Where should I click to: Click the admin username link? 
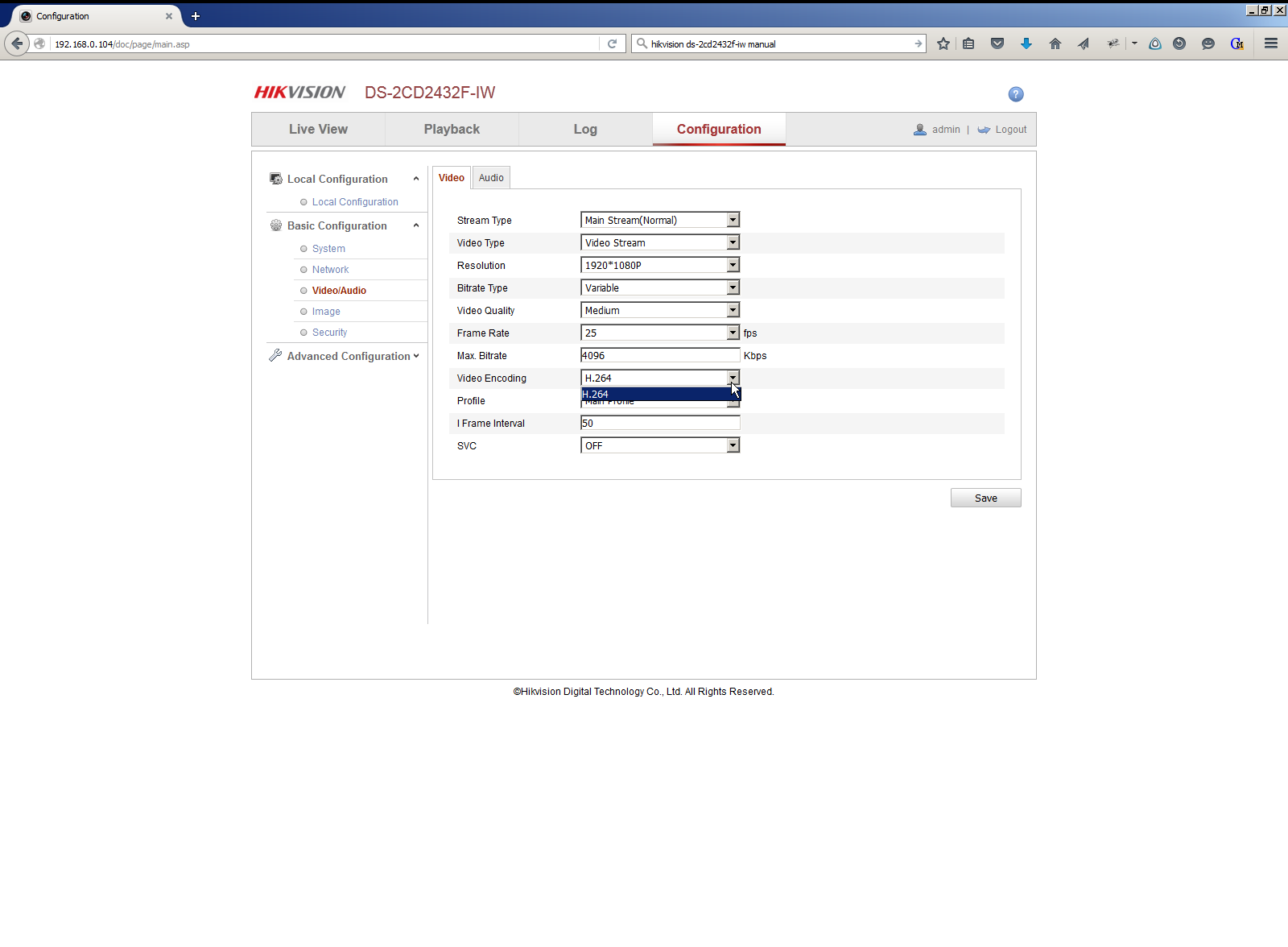[x=946, y=130]
